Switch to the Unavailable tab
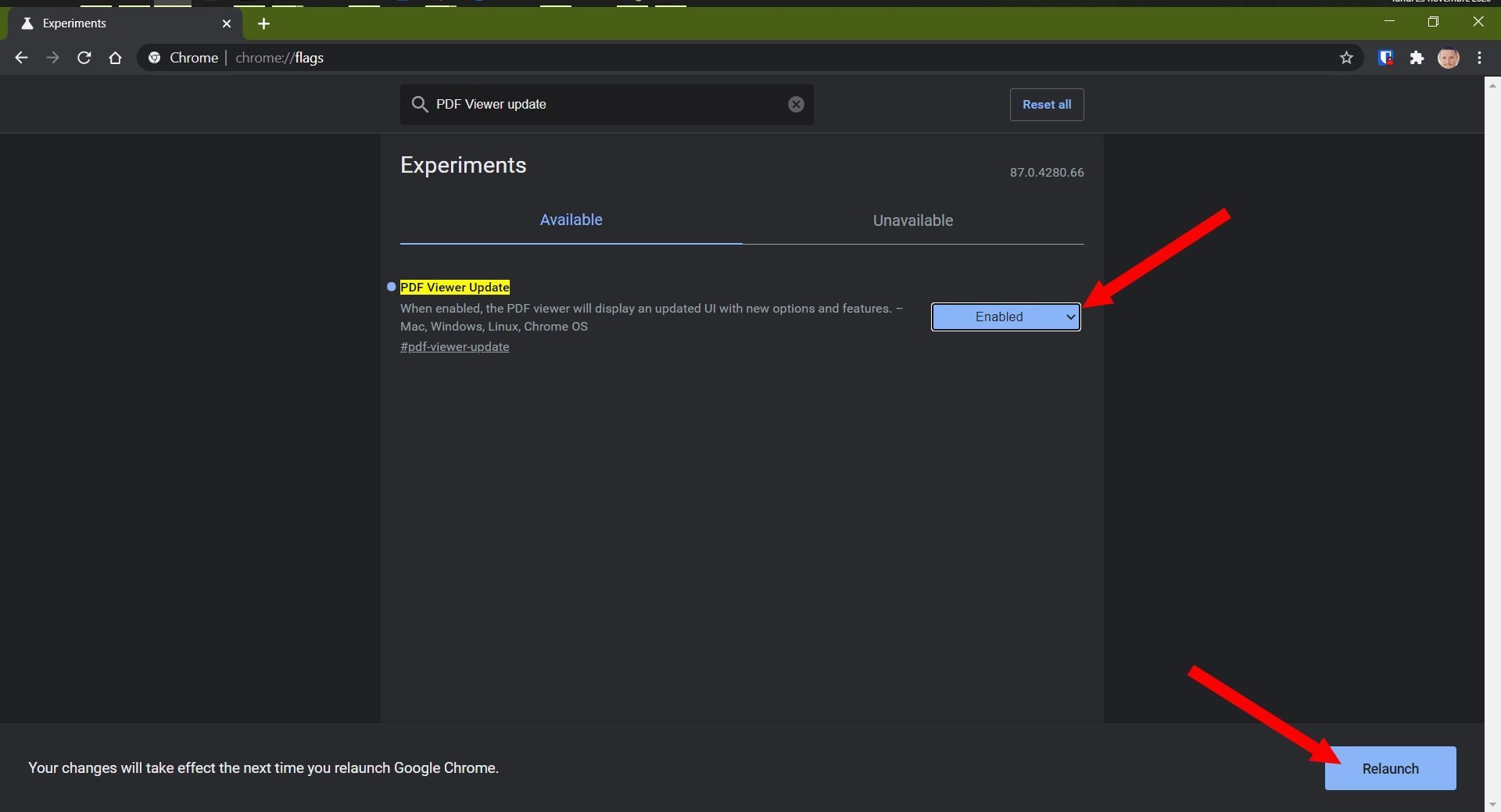 tap(913, 220)
